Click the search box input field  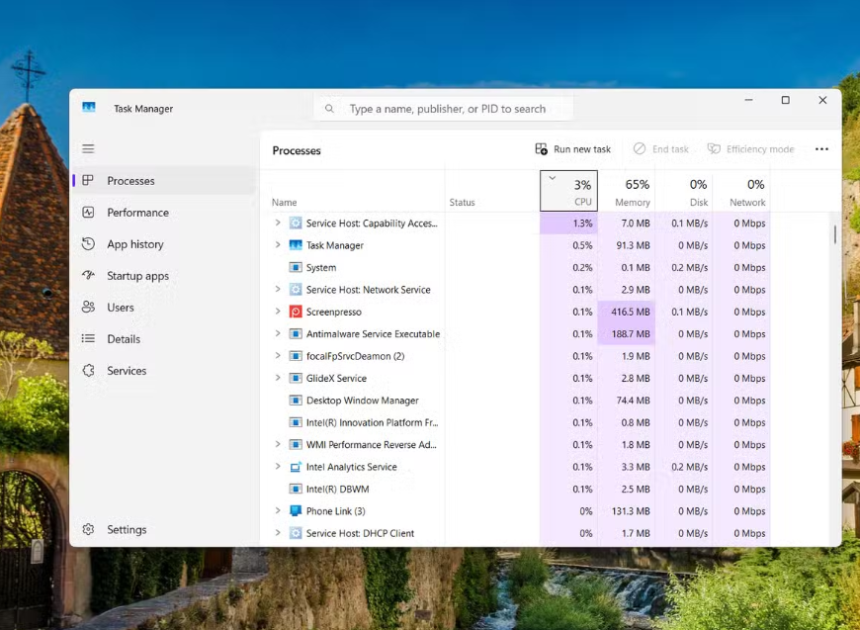coord(444,109)
